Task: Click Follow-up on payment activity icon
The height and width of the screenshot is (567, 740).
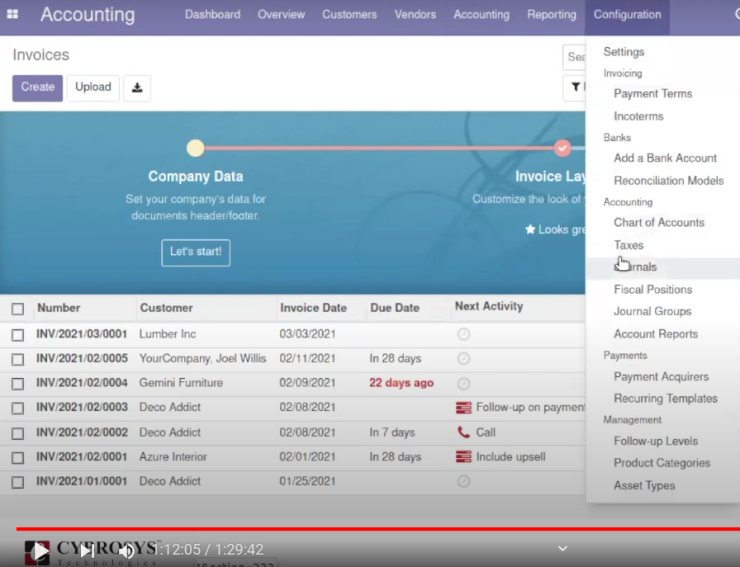Action: point(463,407)
